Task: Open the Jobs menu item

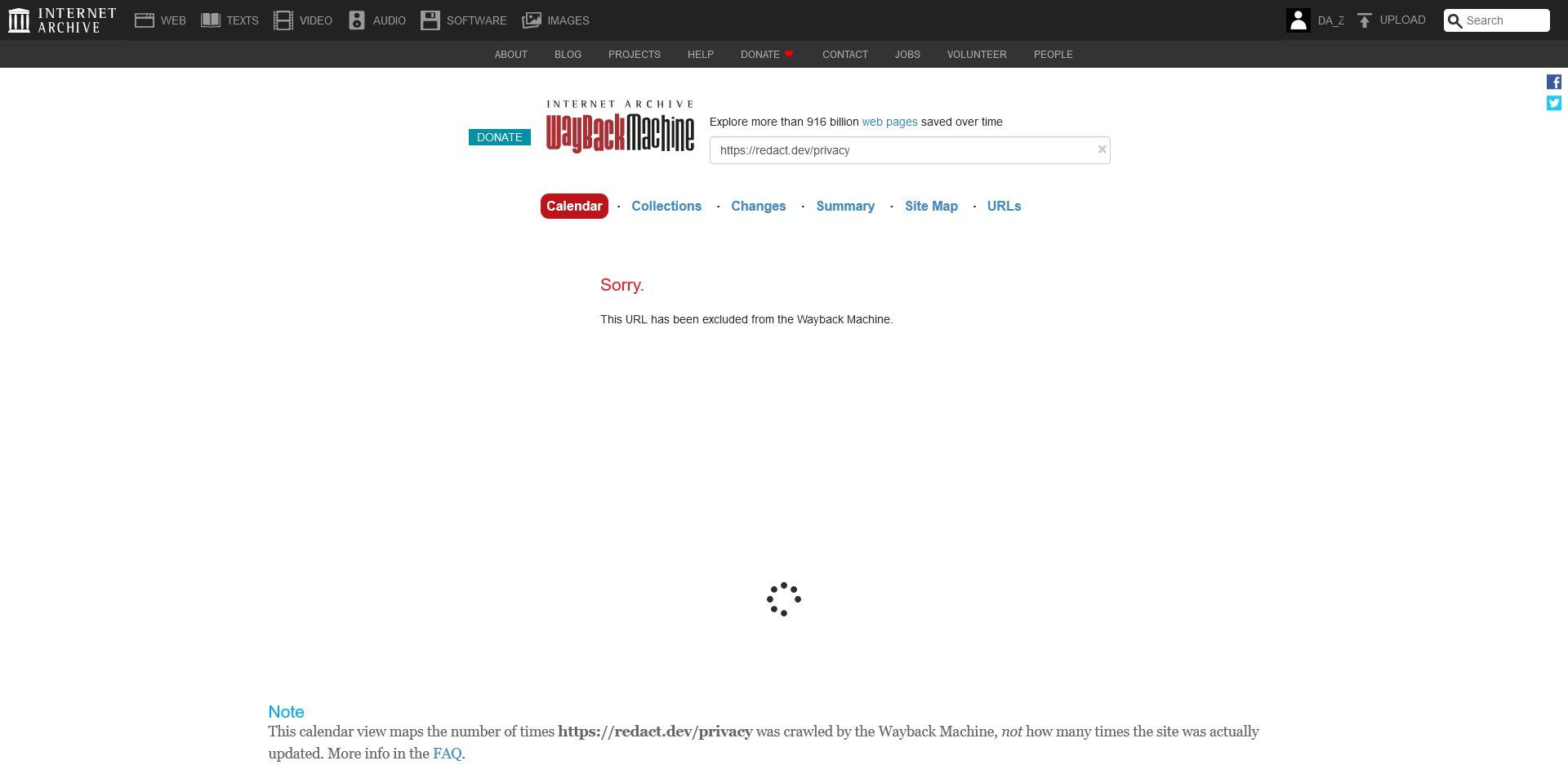Action: tap(907, 55)
